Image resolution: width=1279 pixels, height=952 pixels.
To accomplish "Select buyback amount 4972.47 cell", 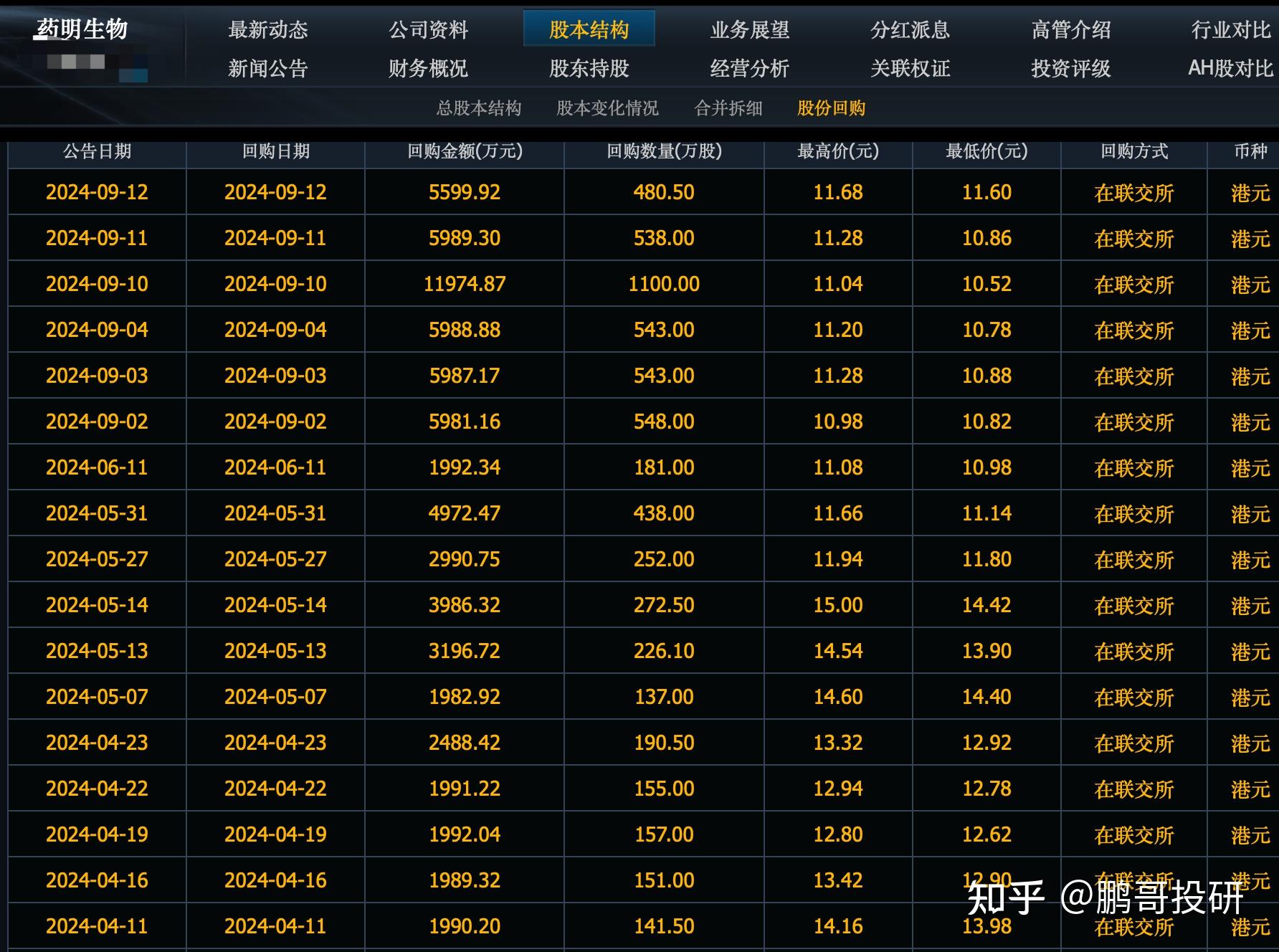I will [465, 513].
